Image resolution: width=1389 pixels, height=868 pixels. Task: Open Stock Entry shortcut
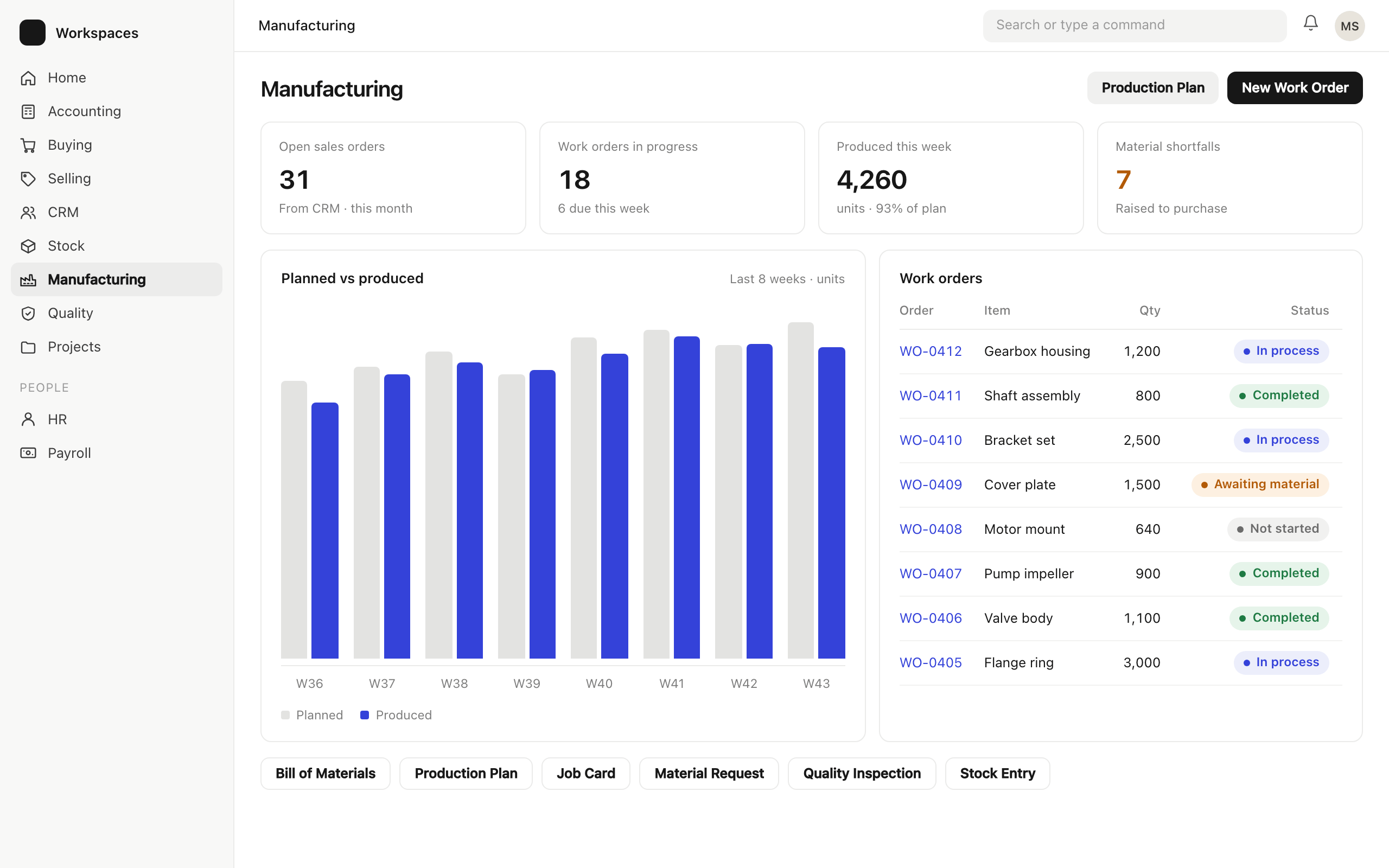998,773
